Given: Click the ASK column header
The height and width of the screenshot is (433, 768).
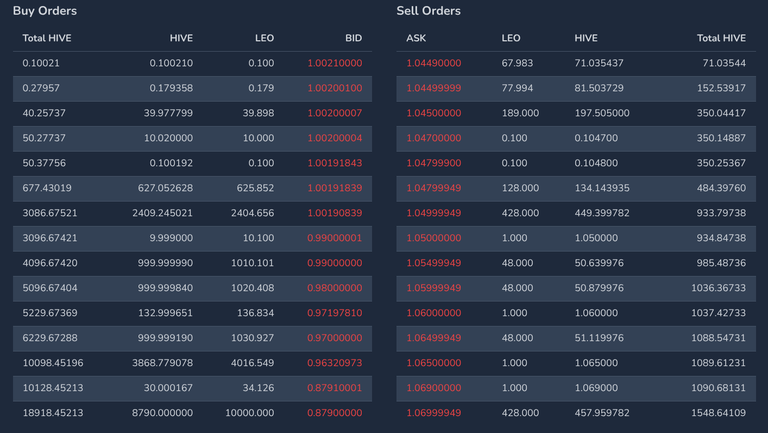Looking at the screenshot, I should point(416,38).
